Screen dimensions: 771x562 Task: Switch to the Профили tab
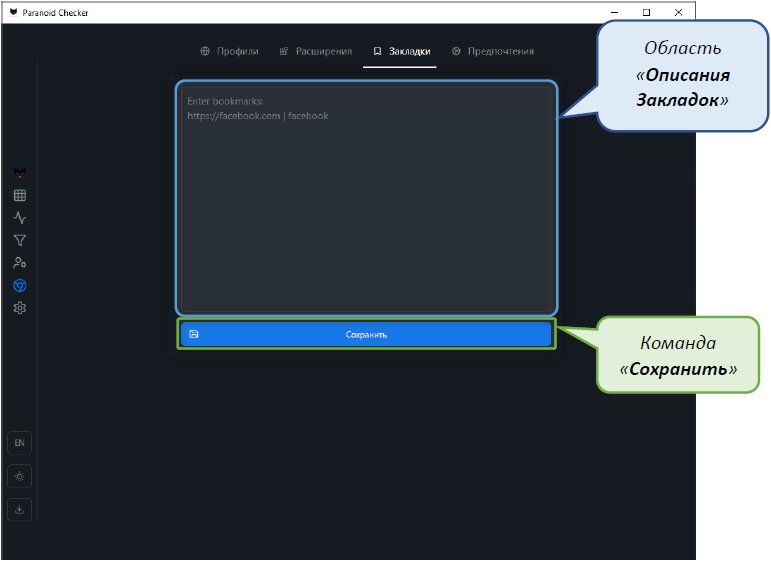(x=229, y=51)
